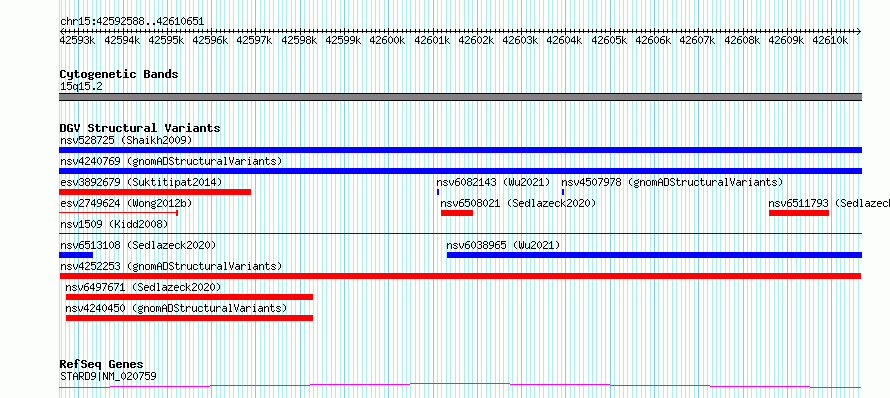Select the nsv528725 blue variant bar
This screenshot has height=398, width=890.
[x=460, y=150]
